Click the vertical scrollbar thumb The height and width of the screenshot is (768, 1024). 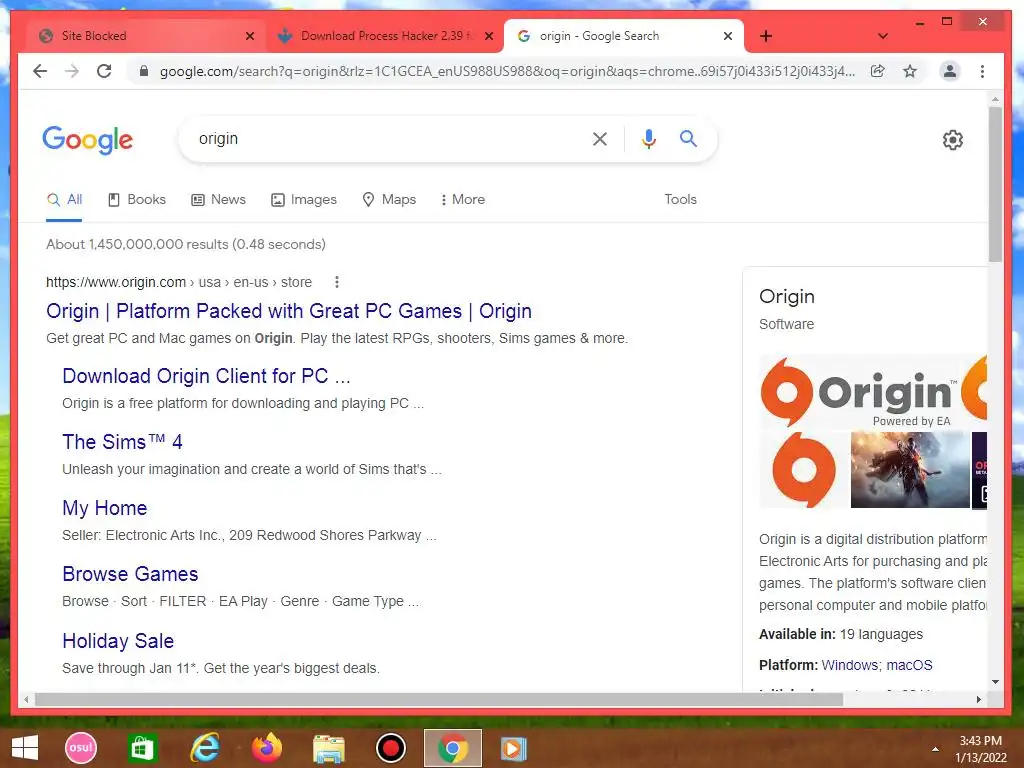(x=995, y=185)
